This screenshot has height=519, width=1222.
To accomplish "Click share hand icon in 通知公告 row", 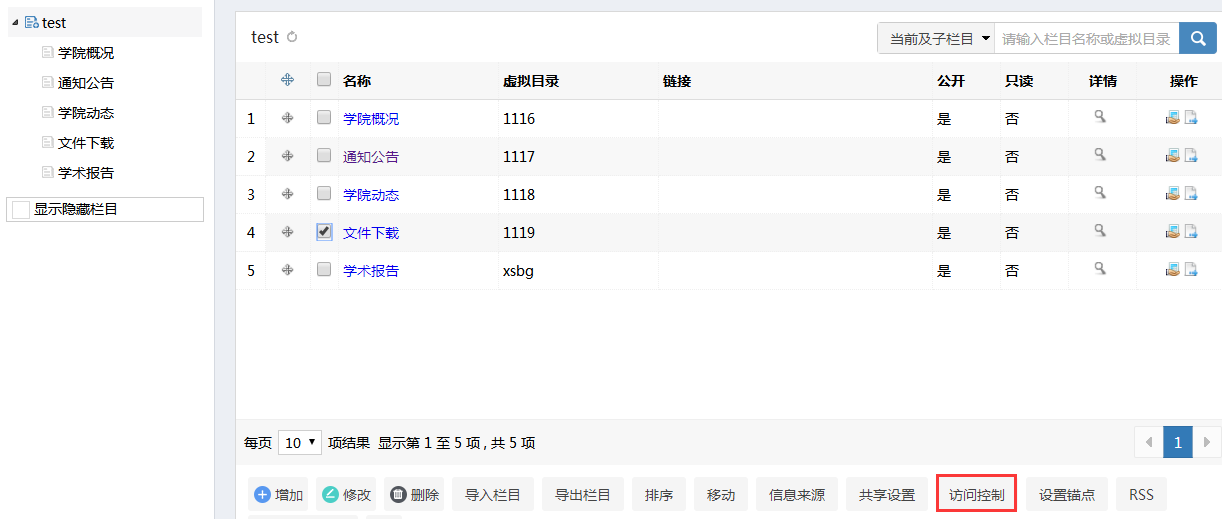I will [x=1172, y=155].
